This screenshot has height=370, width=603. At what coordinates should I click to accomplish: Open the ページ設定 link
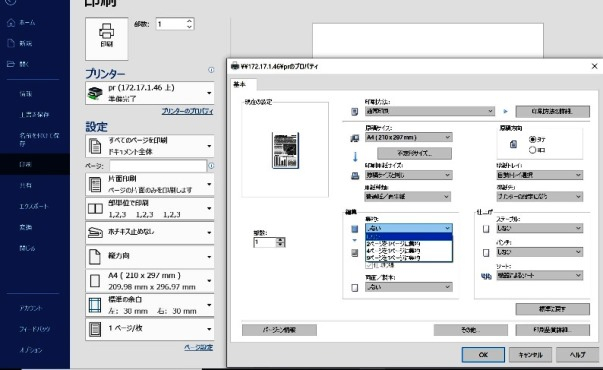(198, 348)
